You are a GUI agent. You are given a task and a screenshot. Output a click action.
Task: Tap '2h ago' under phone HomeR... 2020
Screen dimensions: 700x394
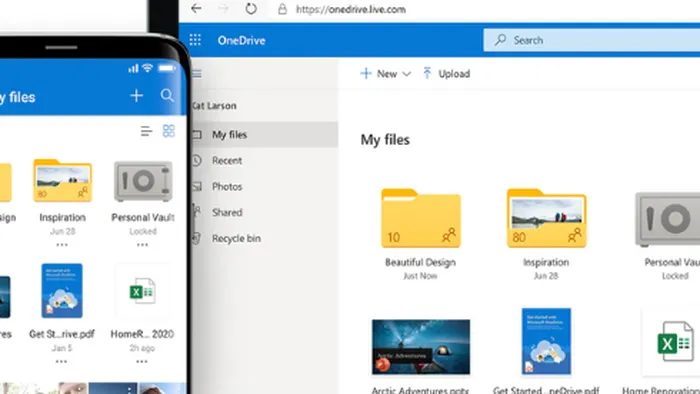pyautogui.click(x=142, y=348)
